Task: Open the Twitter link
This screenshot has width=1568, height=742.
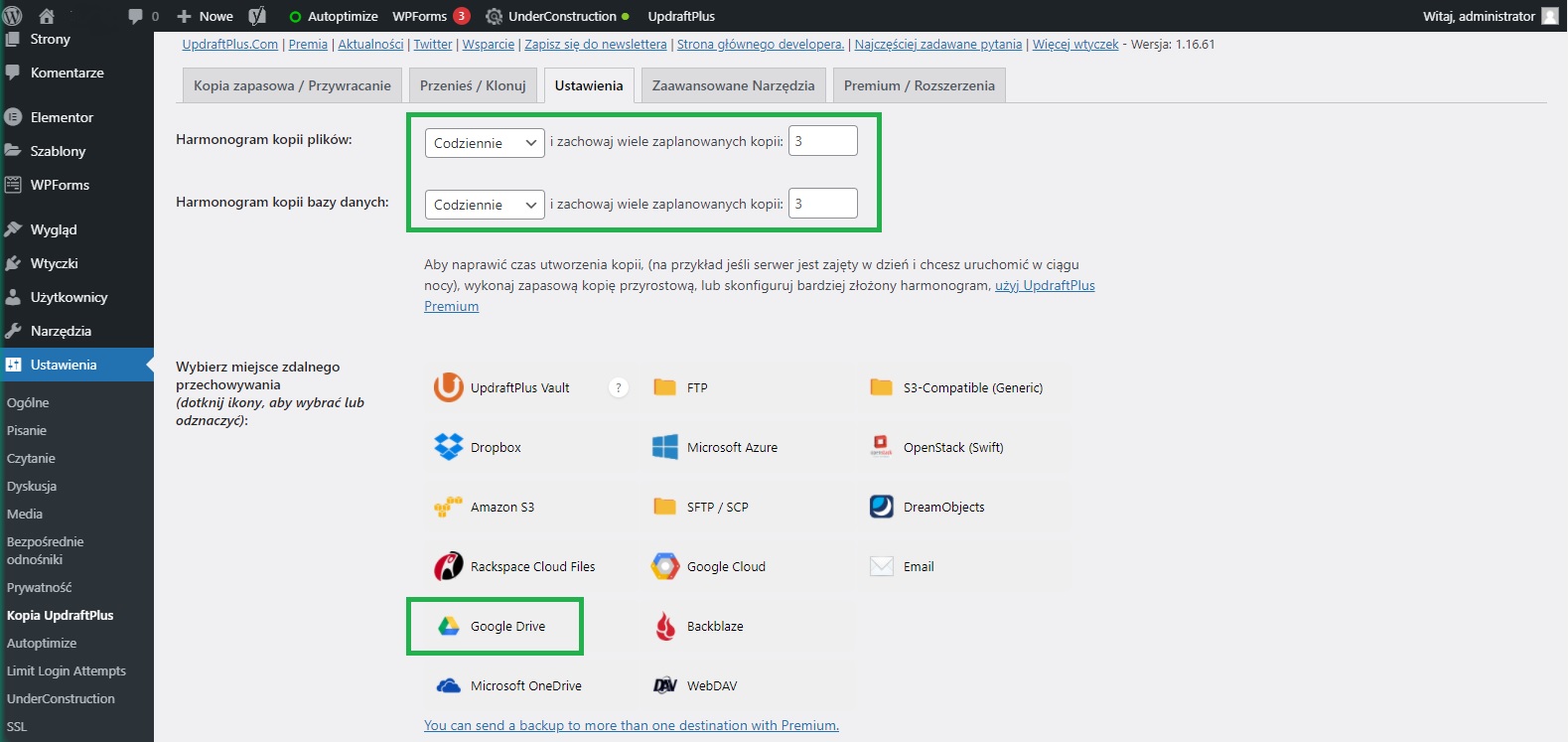Action: tap(433, 44)
